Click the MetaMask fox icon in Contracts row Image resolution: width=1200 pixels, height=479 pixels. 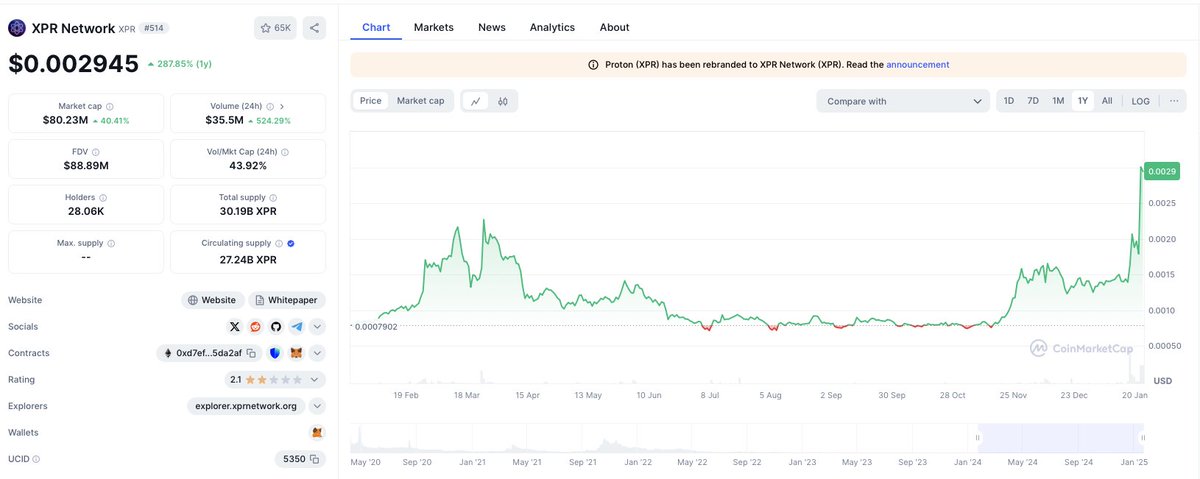(x=297, y=353)
